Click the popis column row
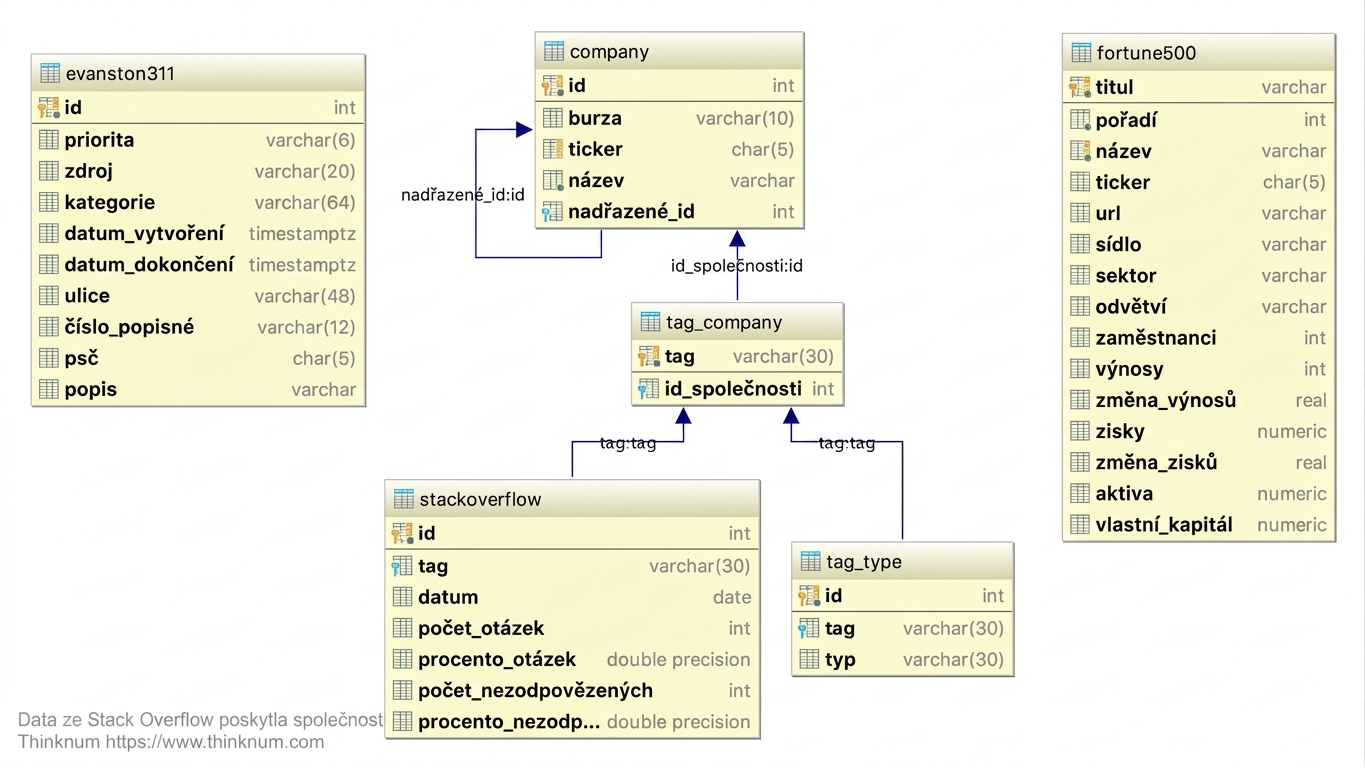This screenshot has width=1365, height=768. [x=198, y=389]
